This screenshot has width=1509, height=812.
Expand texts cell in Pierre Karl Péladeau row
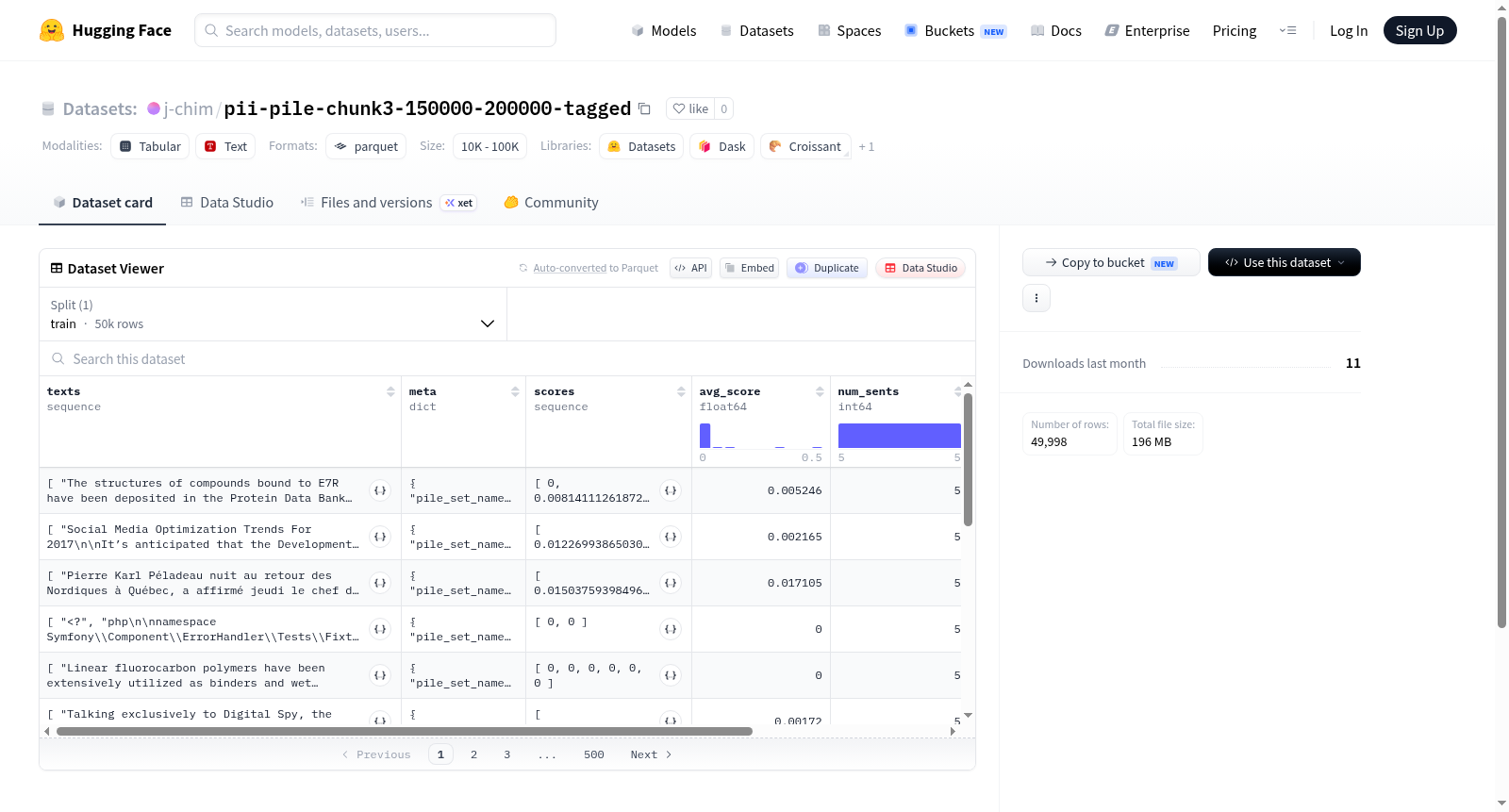[380, 583]
